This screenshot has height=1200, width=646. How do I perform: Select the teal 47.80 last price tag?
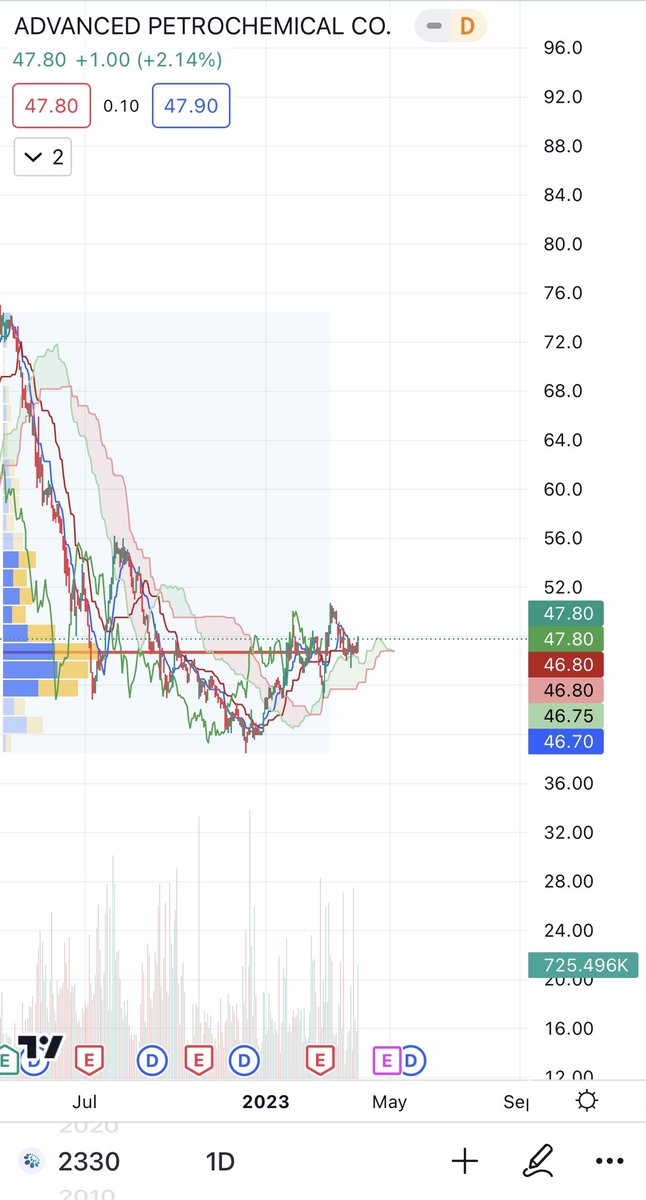(x=566, y=613)
